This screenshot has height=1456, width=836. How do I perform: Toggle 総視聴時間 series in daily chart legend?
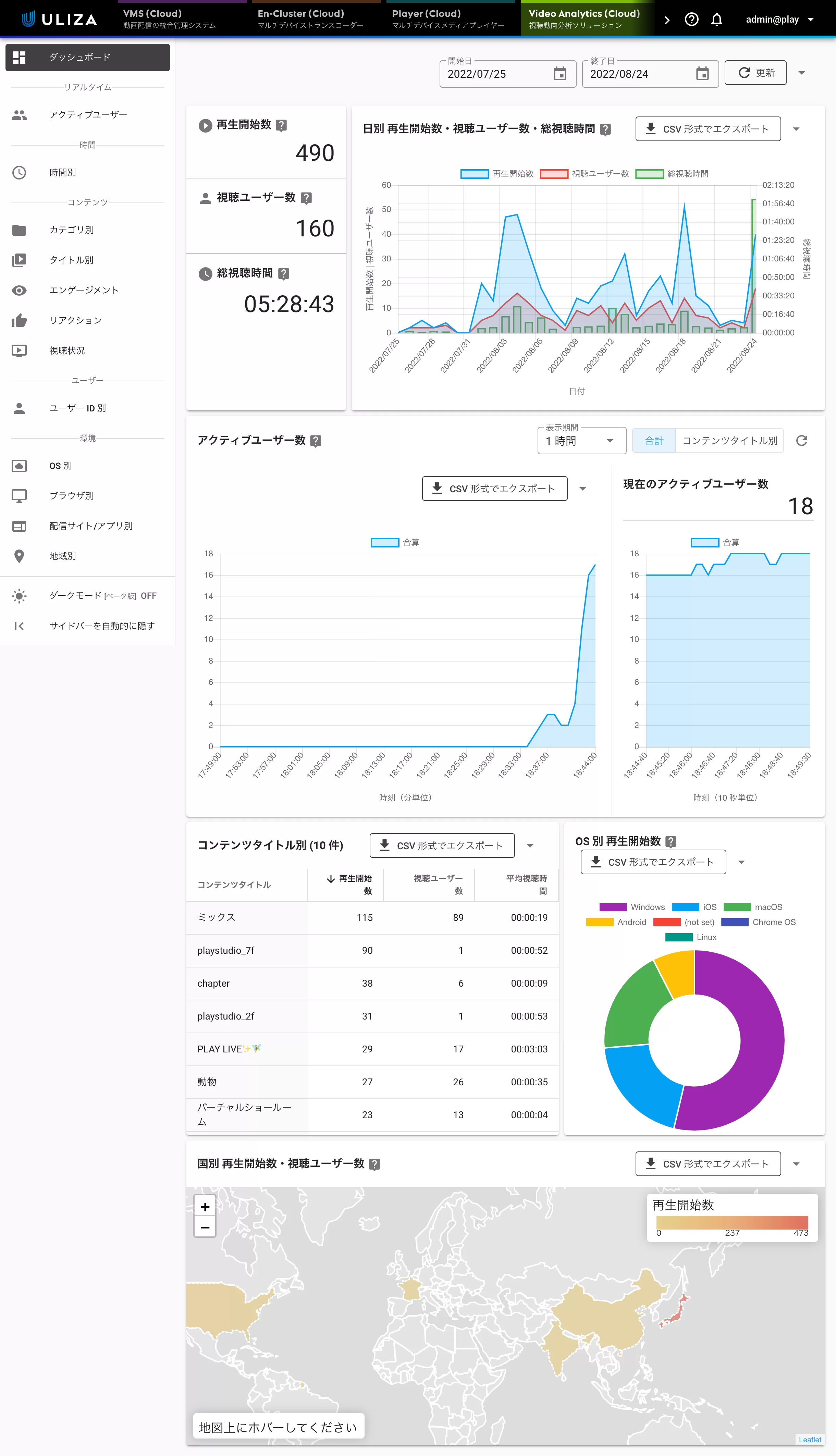click(672, 174)
